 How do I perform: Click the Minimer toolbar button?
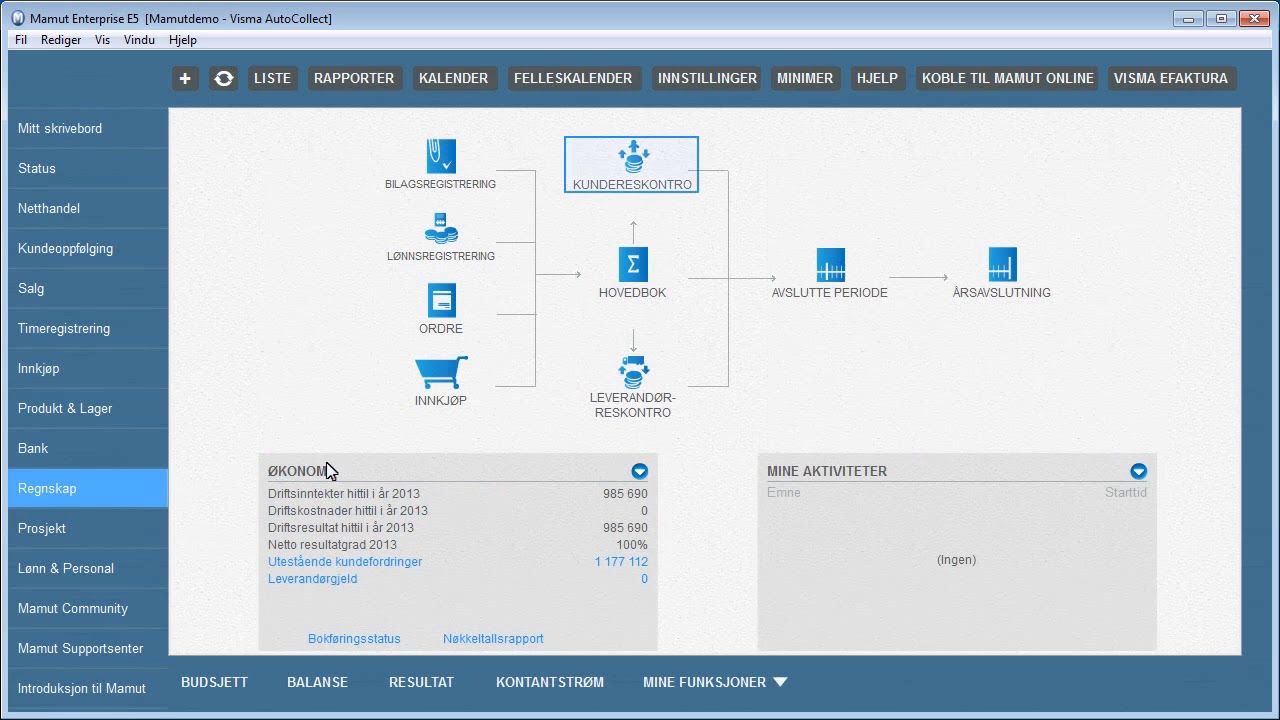[x=805, y=78]
